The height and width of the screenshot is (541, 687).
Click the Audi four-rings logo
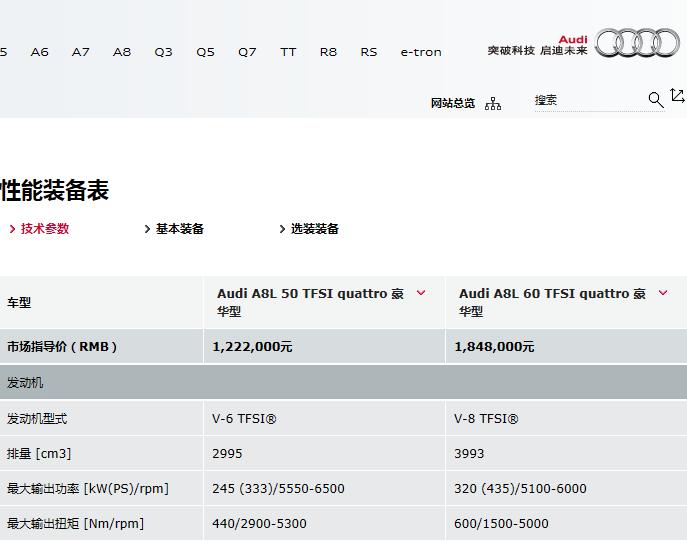pyautogui.click(x=637, y=43)
